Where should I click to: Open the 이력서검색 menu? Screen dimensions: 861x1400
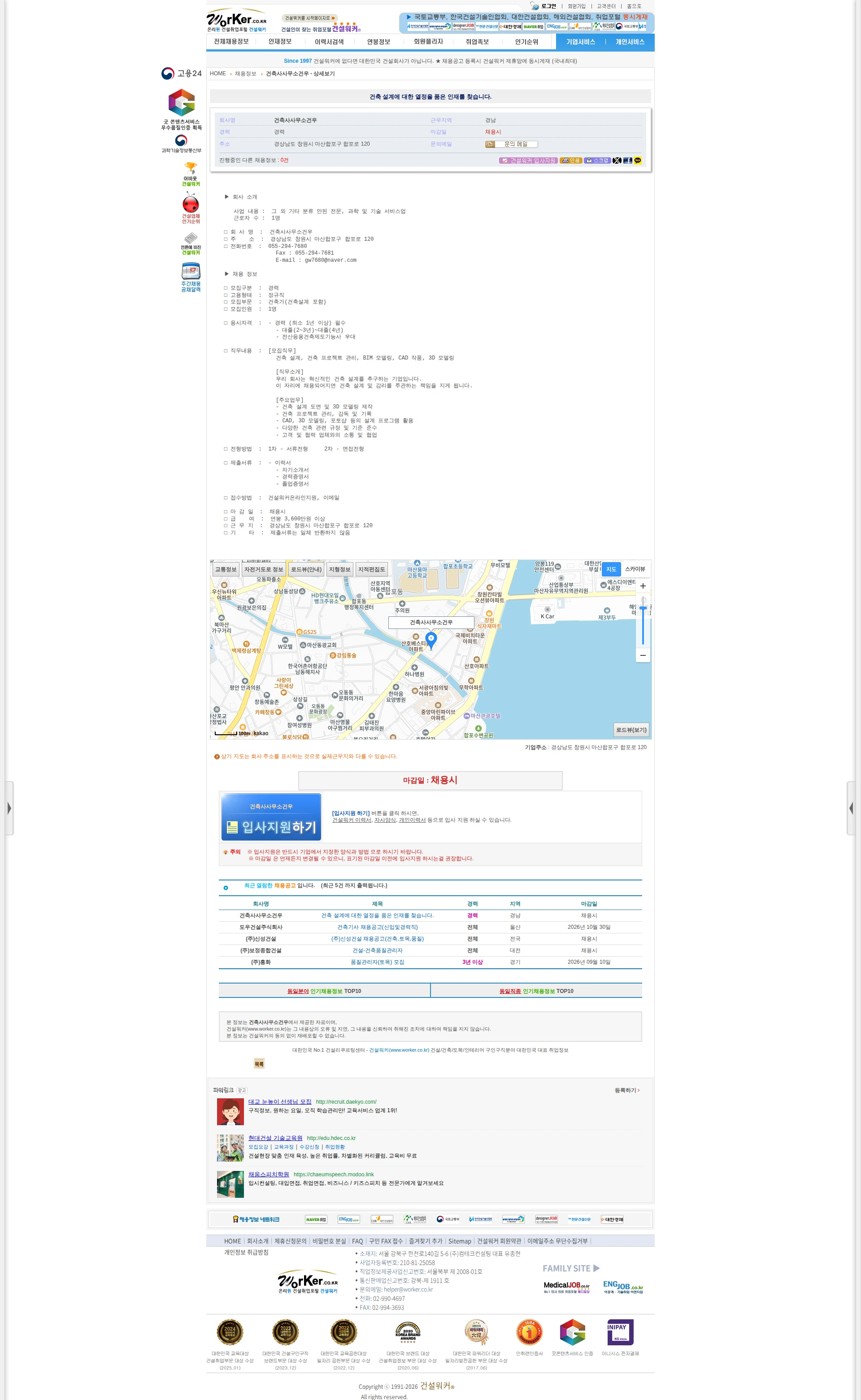329,42
